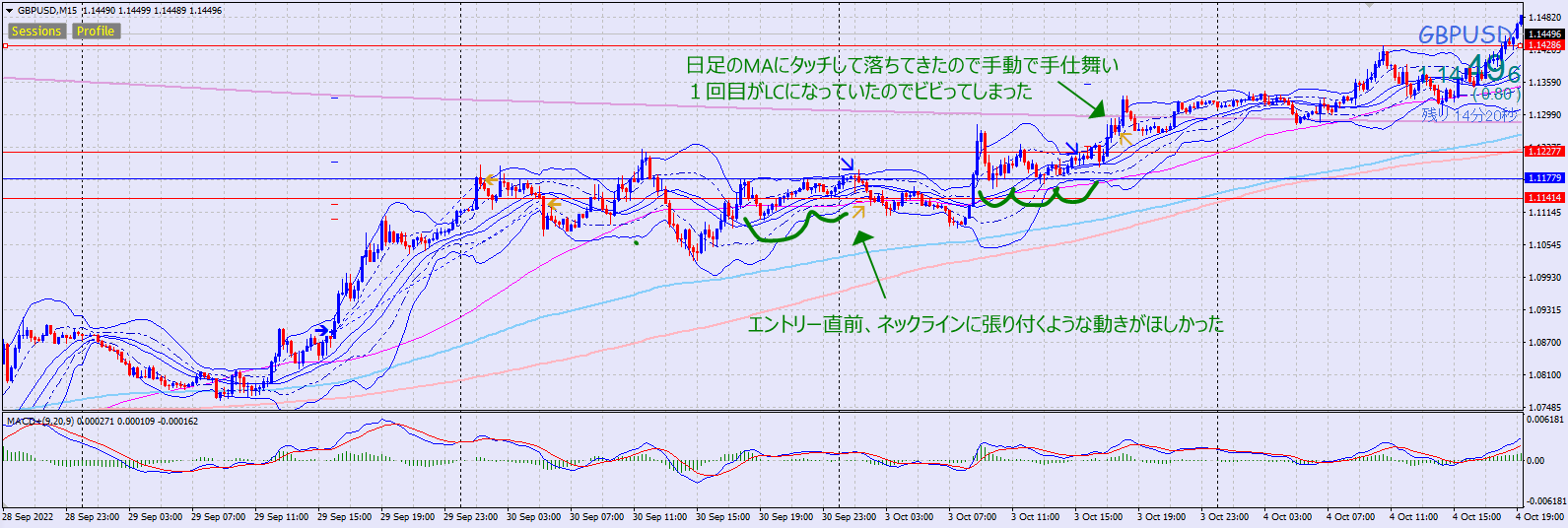
Task: Click the black current price tag 1.14496
Action: [1544, 34]
